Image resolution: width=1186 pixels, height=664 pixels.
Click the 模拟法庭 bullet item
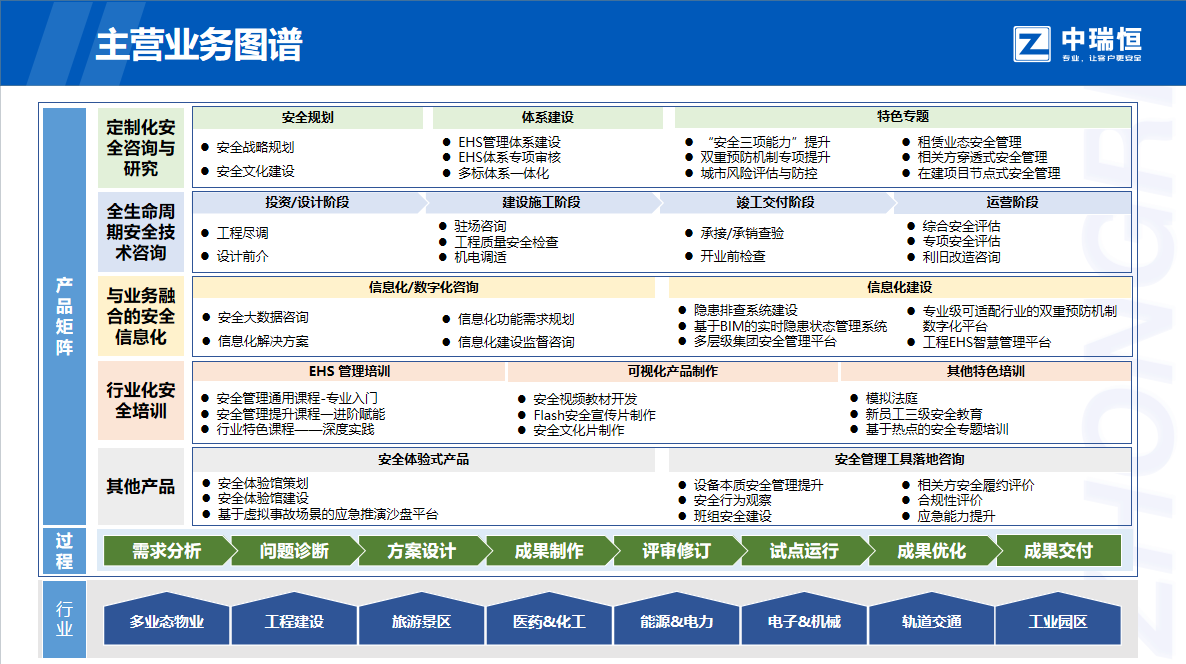(891, 398)
